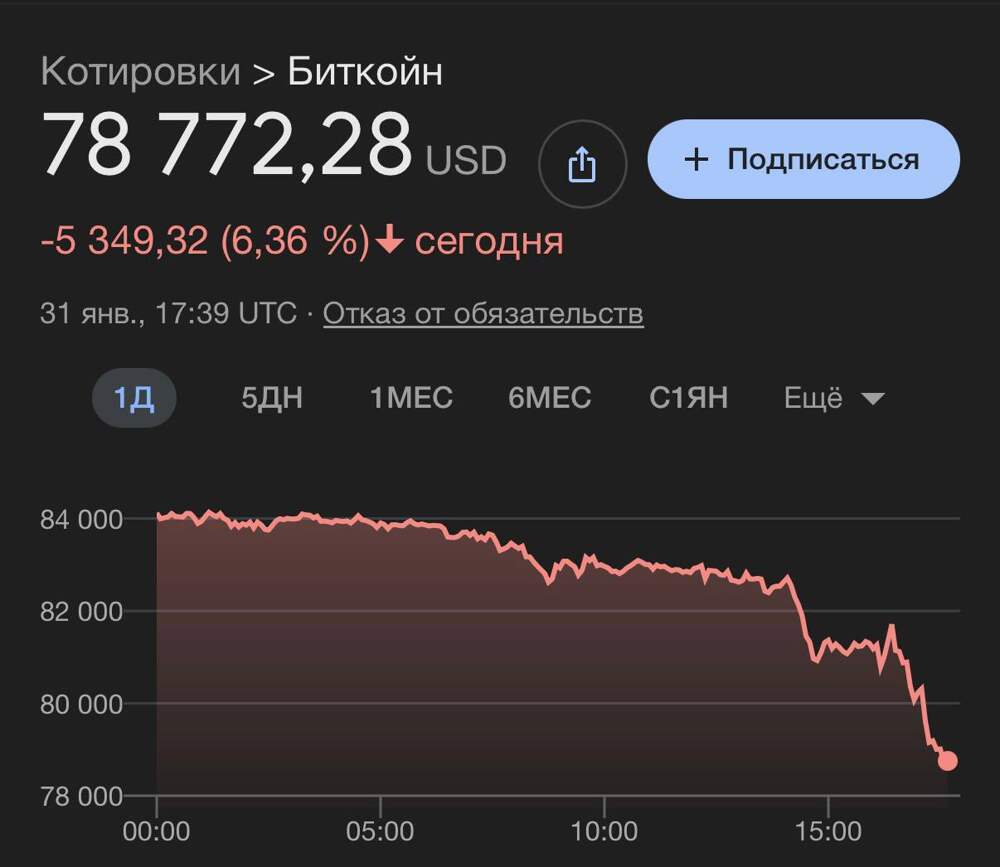Click the 78 772,28 price value
Screen dimensions: 1000x867
pyautogui.click(x=226, y=146)
